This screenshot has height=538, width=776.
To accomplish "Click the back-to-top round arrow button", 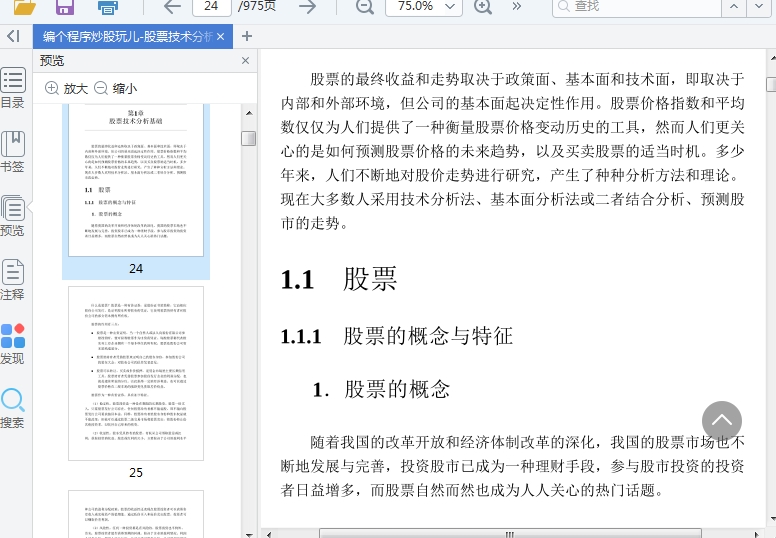I will (x=722, y=421).
